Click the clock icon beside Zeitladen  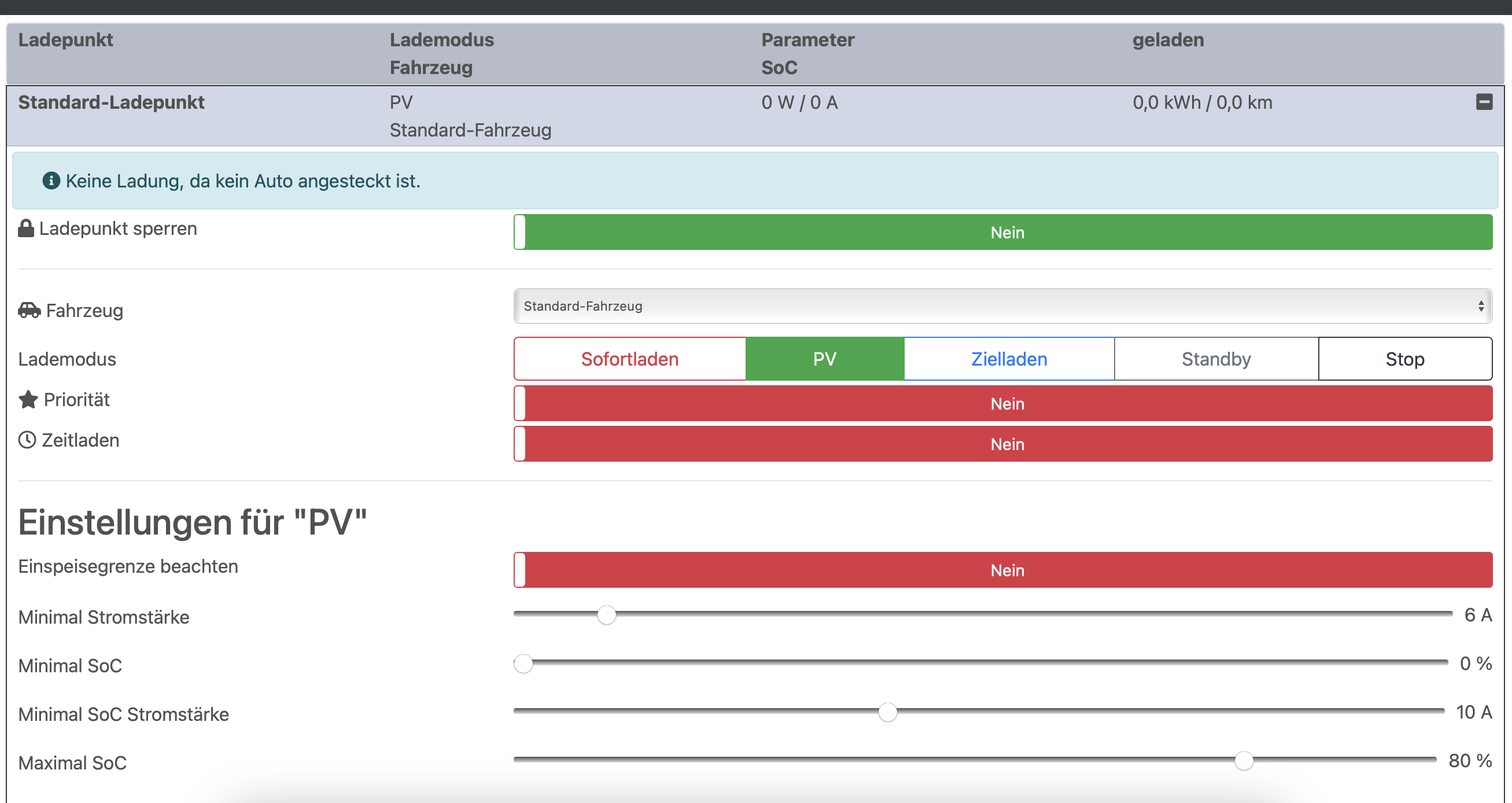pos(27,440)
